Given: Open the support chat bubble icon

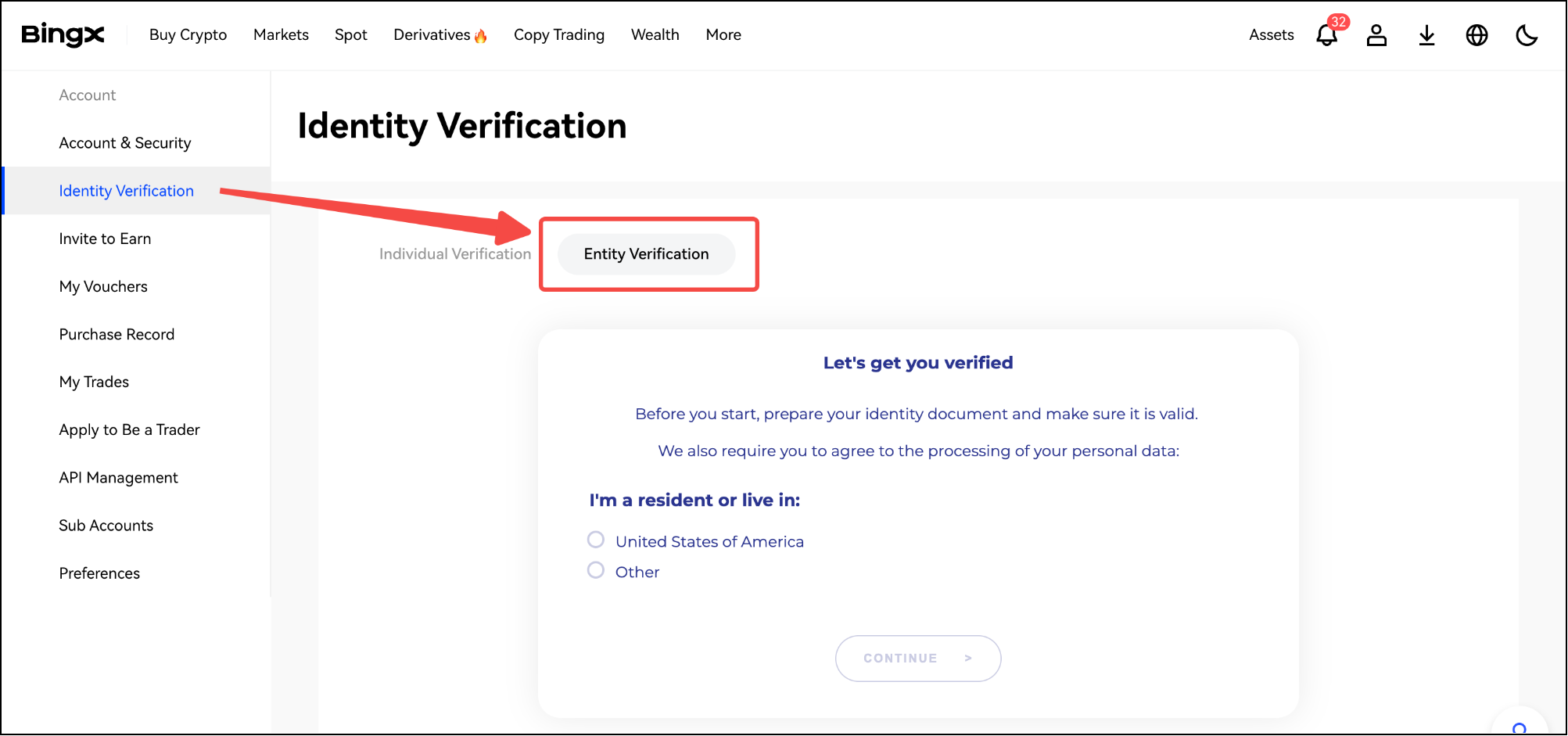Looking at the screenshot, I should click(1520, 723).
